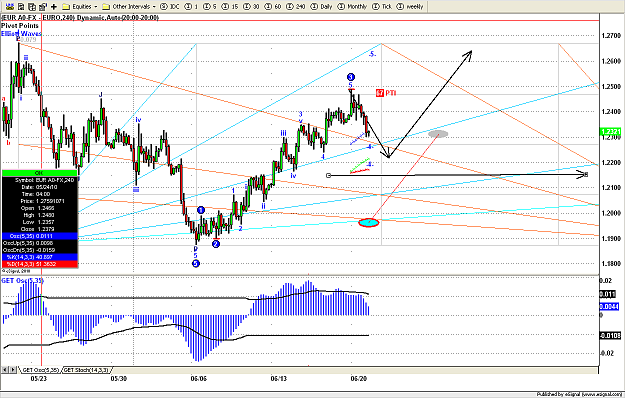Click the Time 04:00 row
This screenshot has height=398, width=625.
39,194
